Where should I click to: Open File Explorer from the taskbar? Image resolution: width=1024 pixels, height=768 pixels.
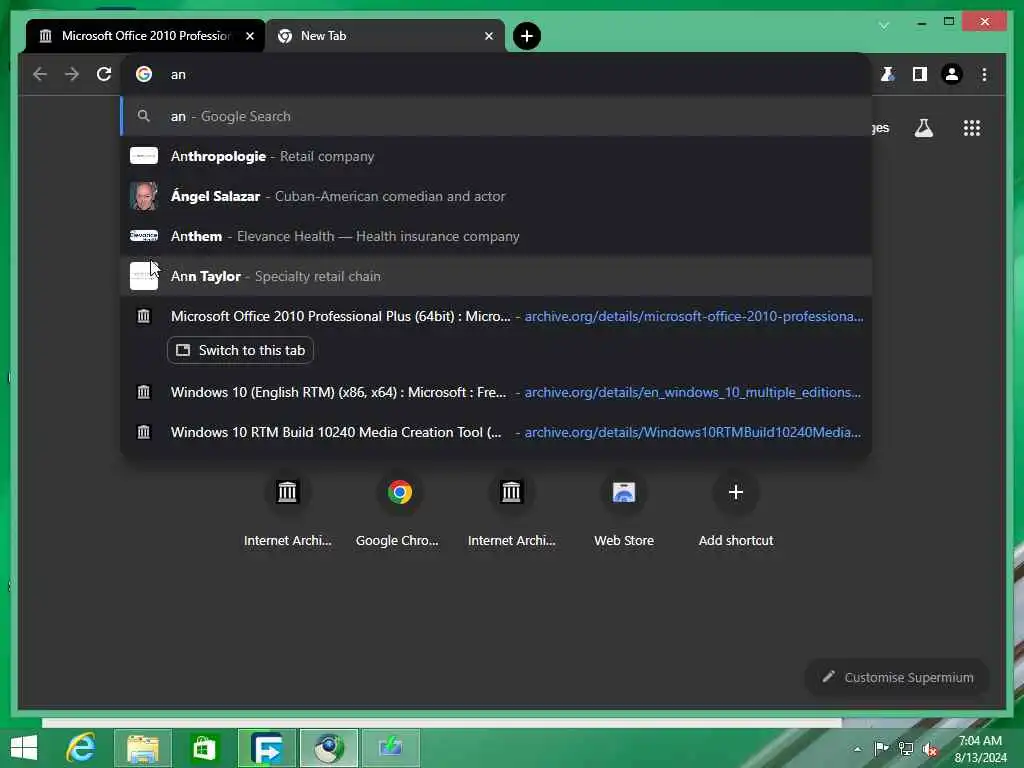143,748
